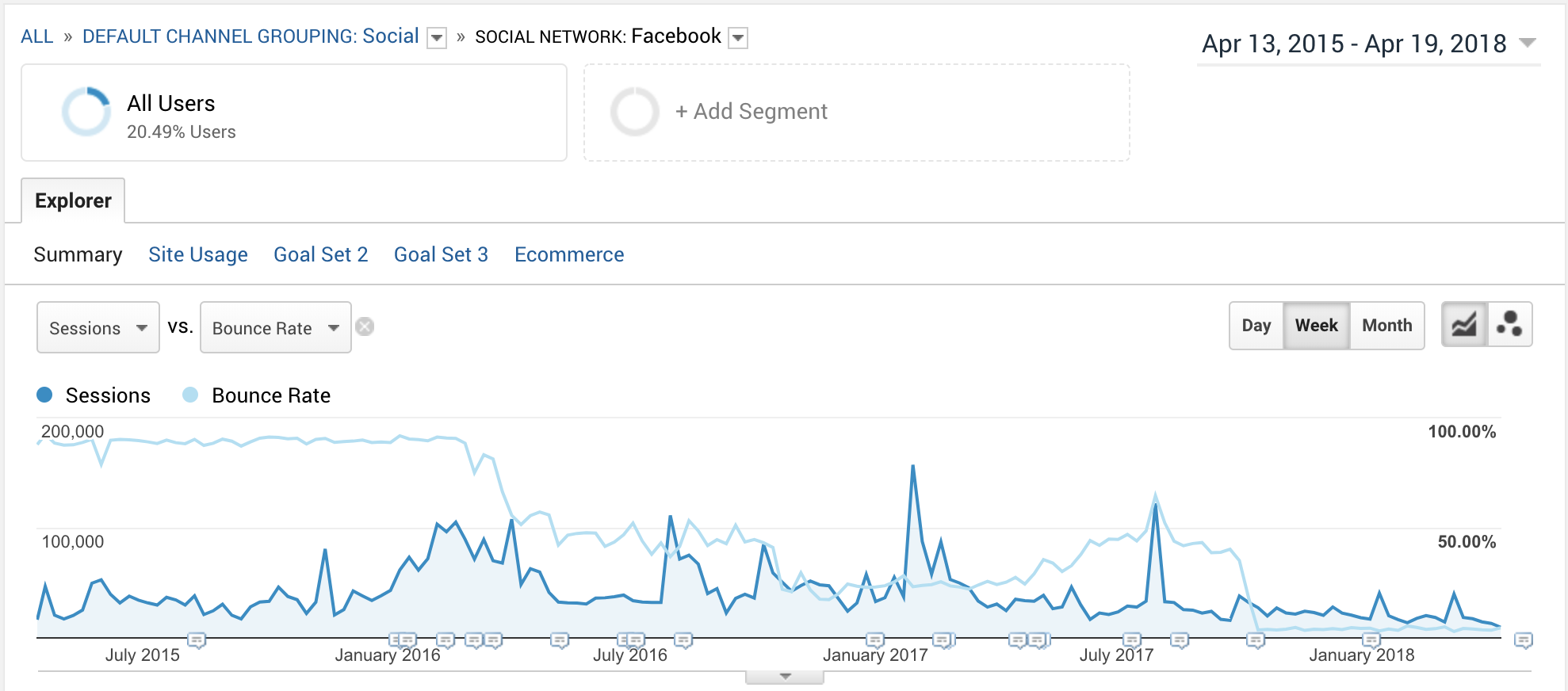The height and width of the screenshot is (691, 1568).
Task: Click the Add Segment button
Action: [x=751, y=112]
